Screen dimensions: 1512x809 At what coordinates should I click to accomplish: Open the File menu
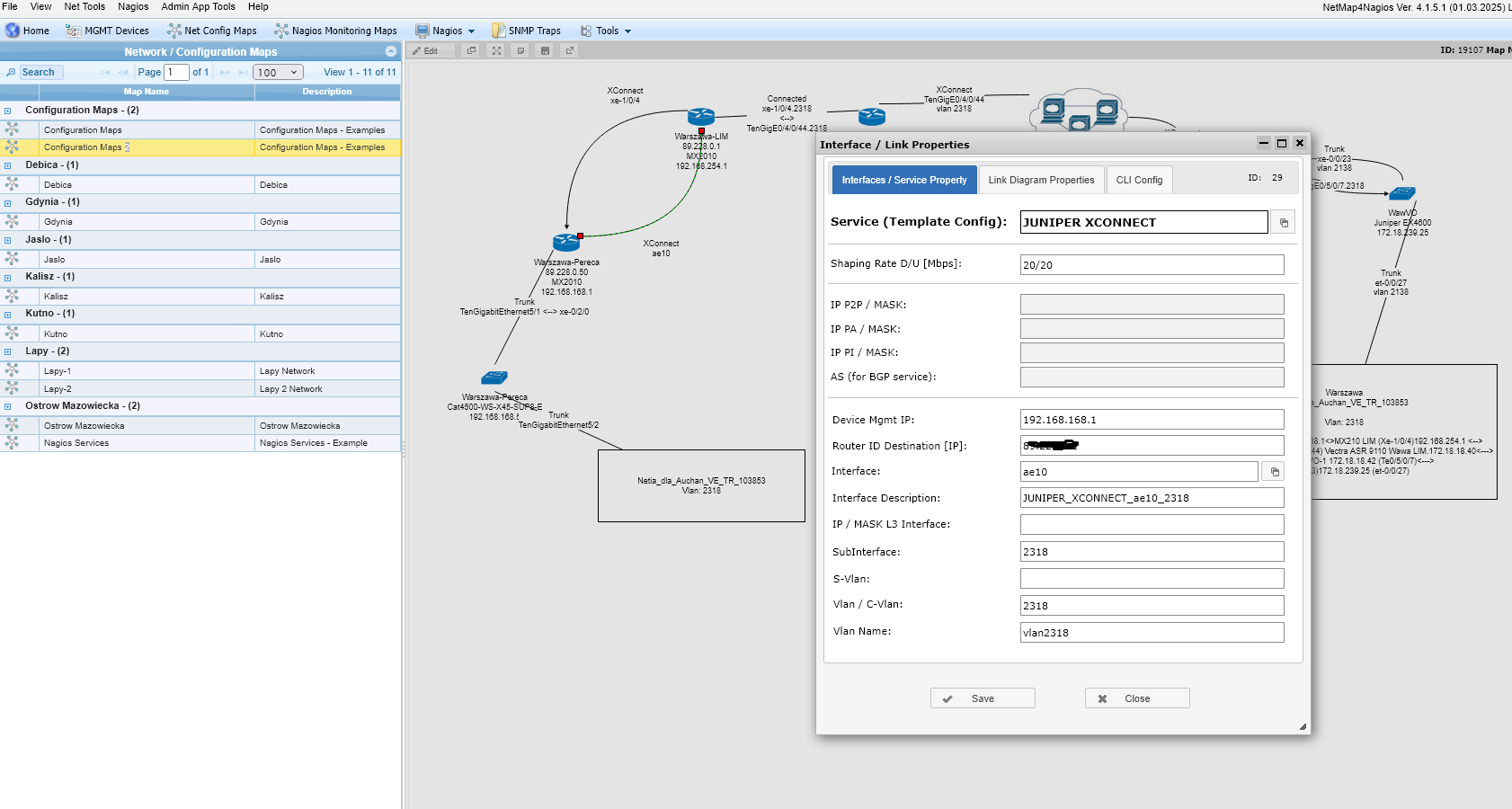(10, 6)
